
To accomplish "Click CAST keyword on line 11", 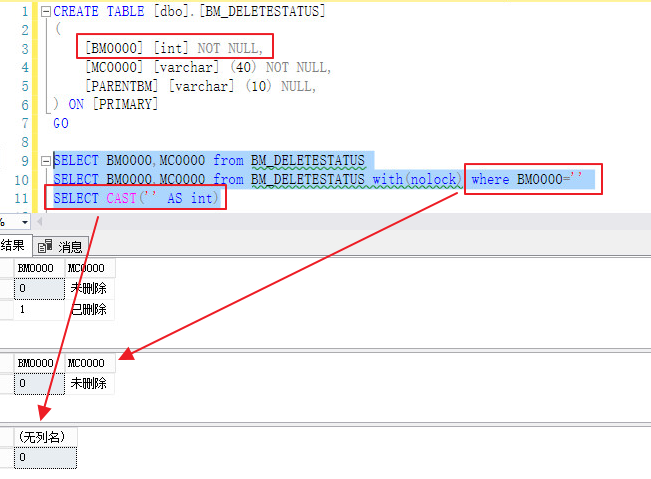I will coord(121,198).
